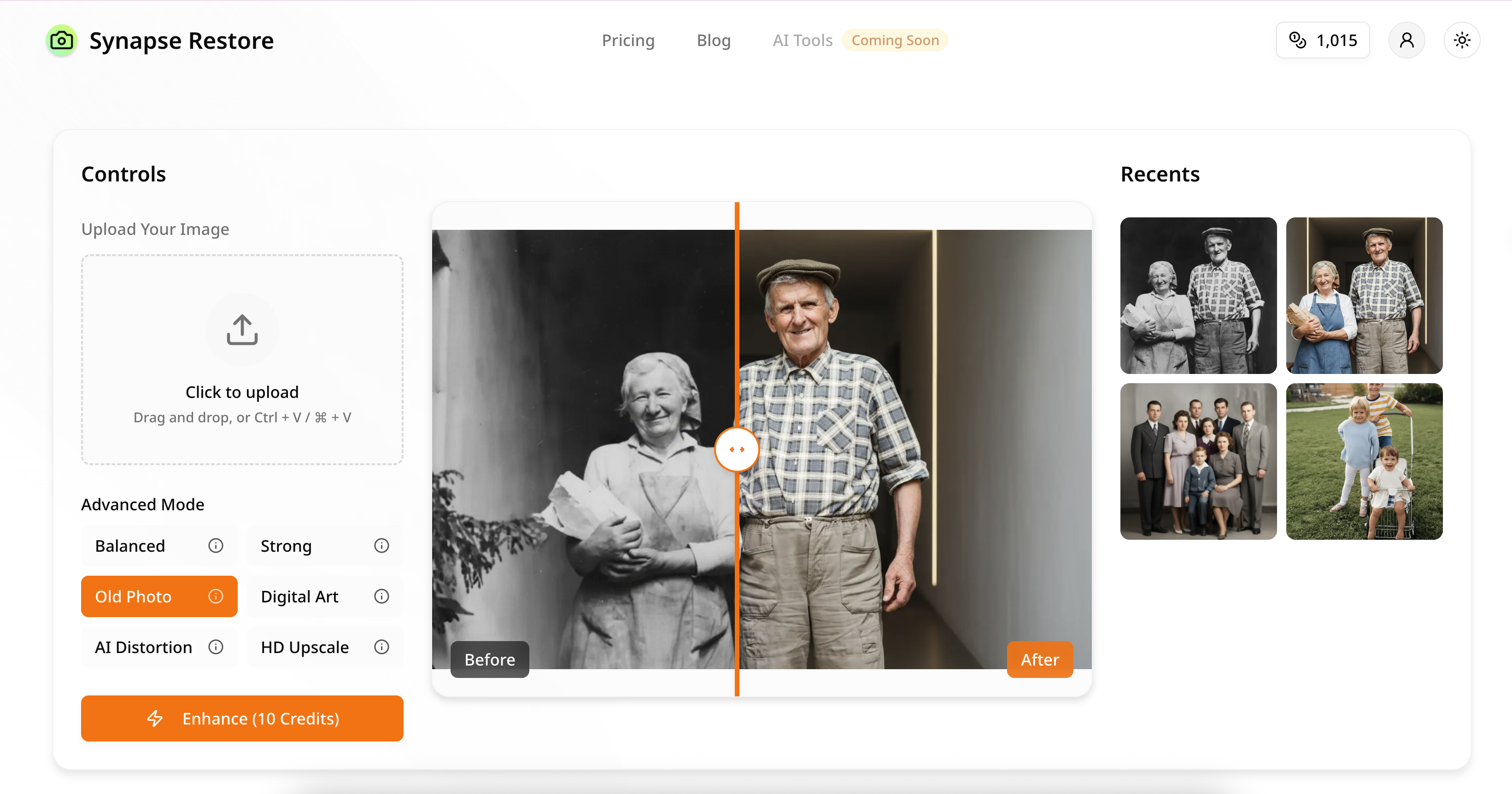Click the Synapse Restore camera logo
This screenshot has width=1512, height=794.
pos(61,40)
